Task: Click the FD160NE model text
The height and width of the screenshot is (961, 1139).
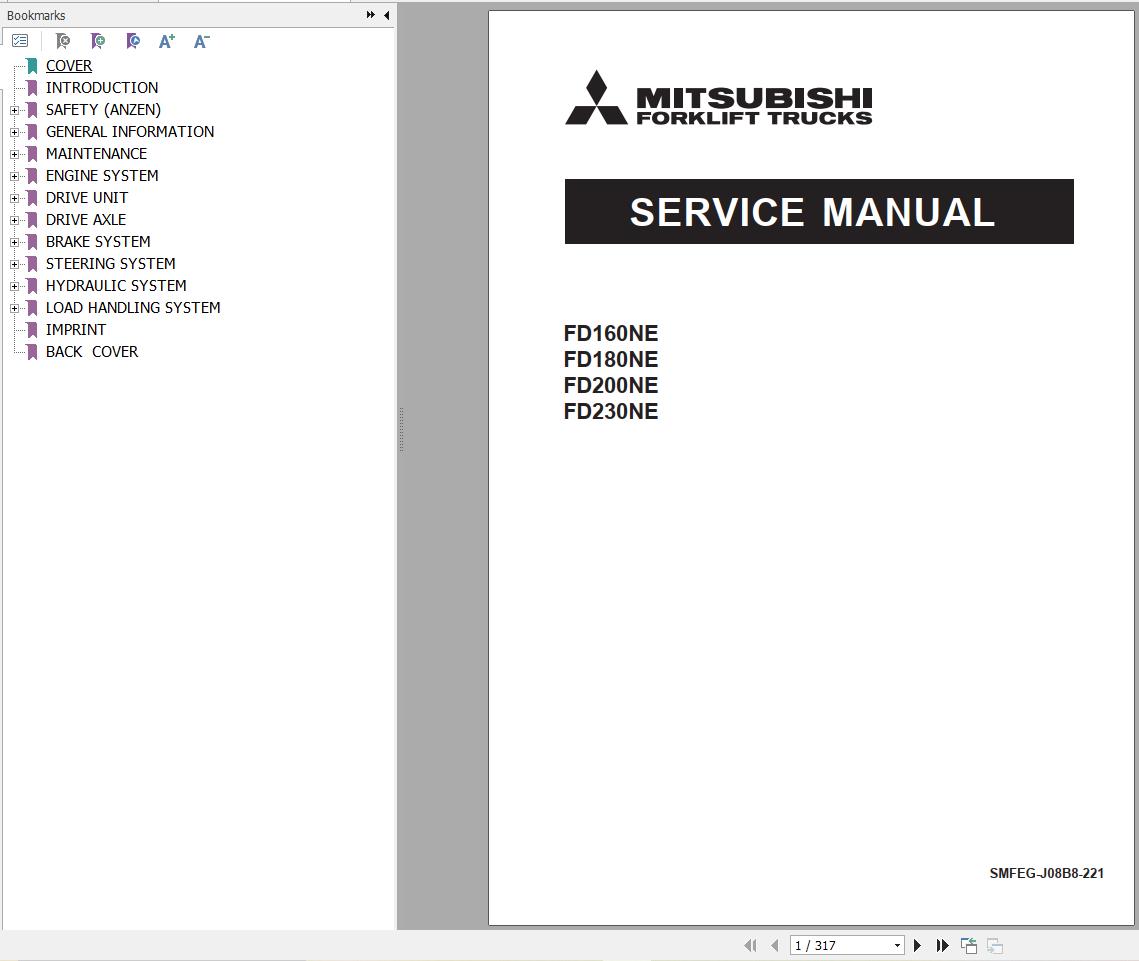Action: (x=611, y=333)
